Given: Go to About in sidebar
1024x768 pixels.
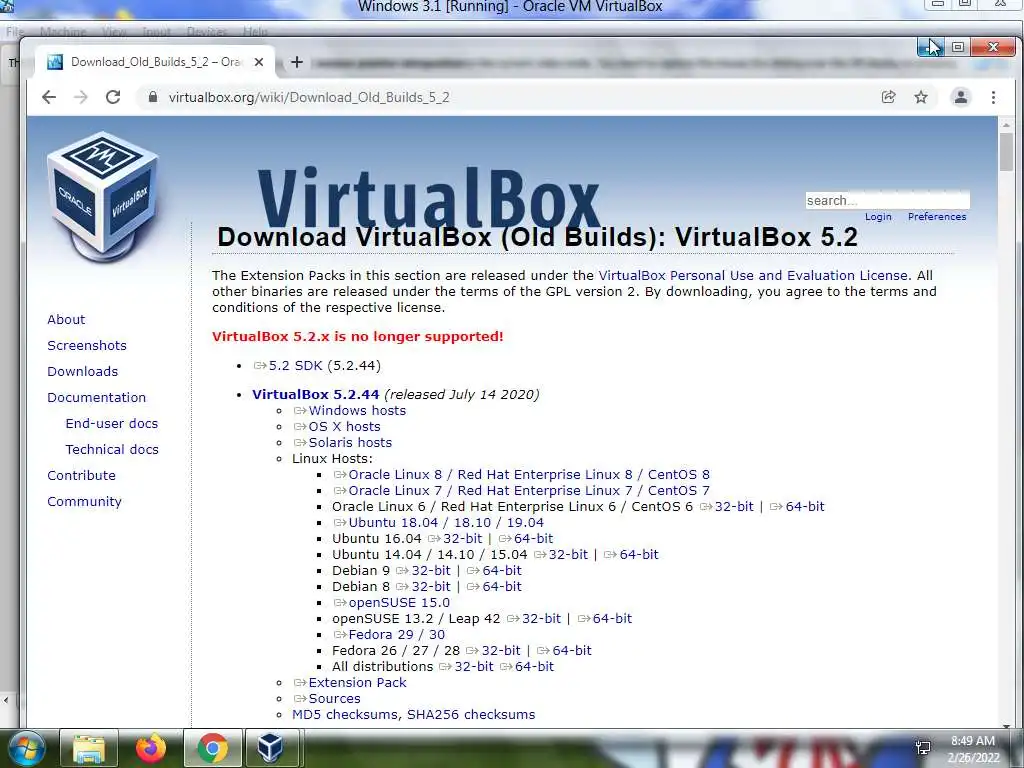Looking at the screenshot, I should [66, 319].
